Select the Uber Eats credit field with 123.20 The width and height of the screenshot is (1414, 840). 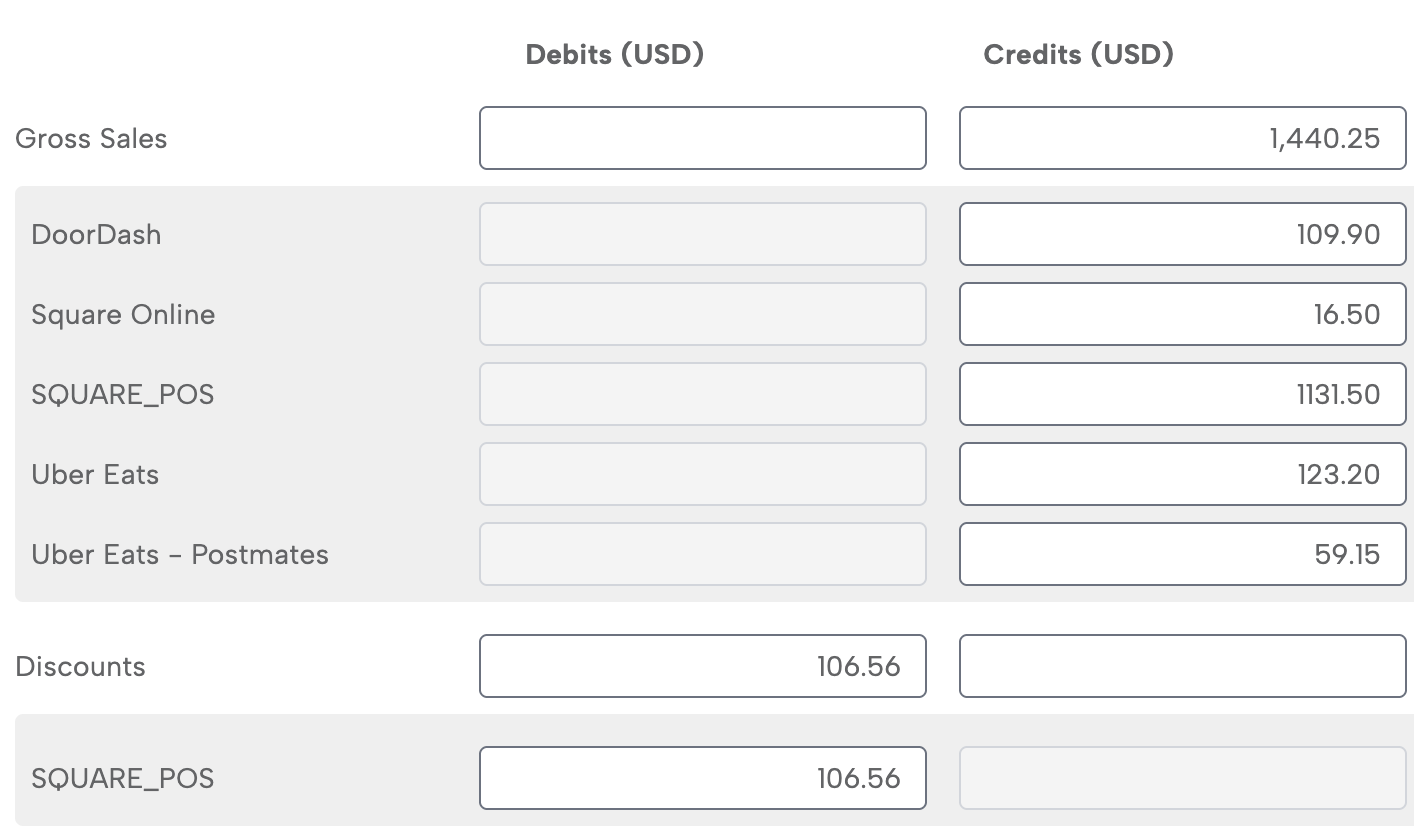[1182, 474]
